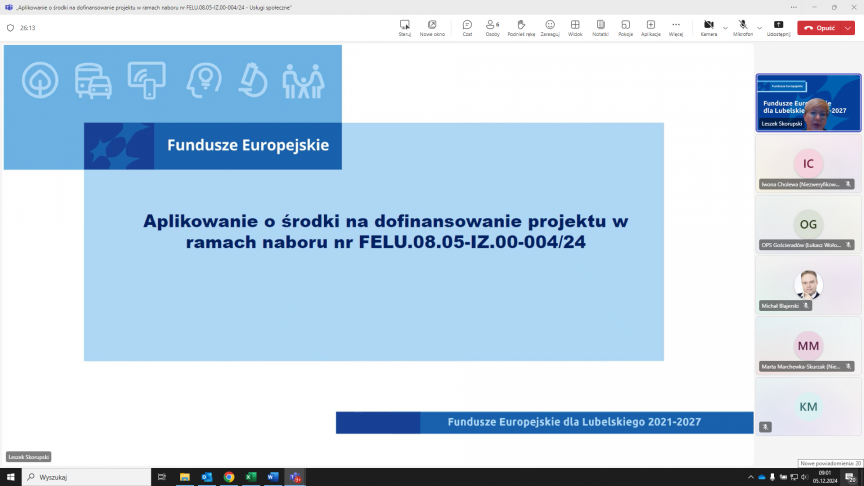Image resolution: width=864 pixels, height=486 pixels.
Task: Open Windows notification center
Action: pyautogui.click(x=851, y=477)
